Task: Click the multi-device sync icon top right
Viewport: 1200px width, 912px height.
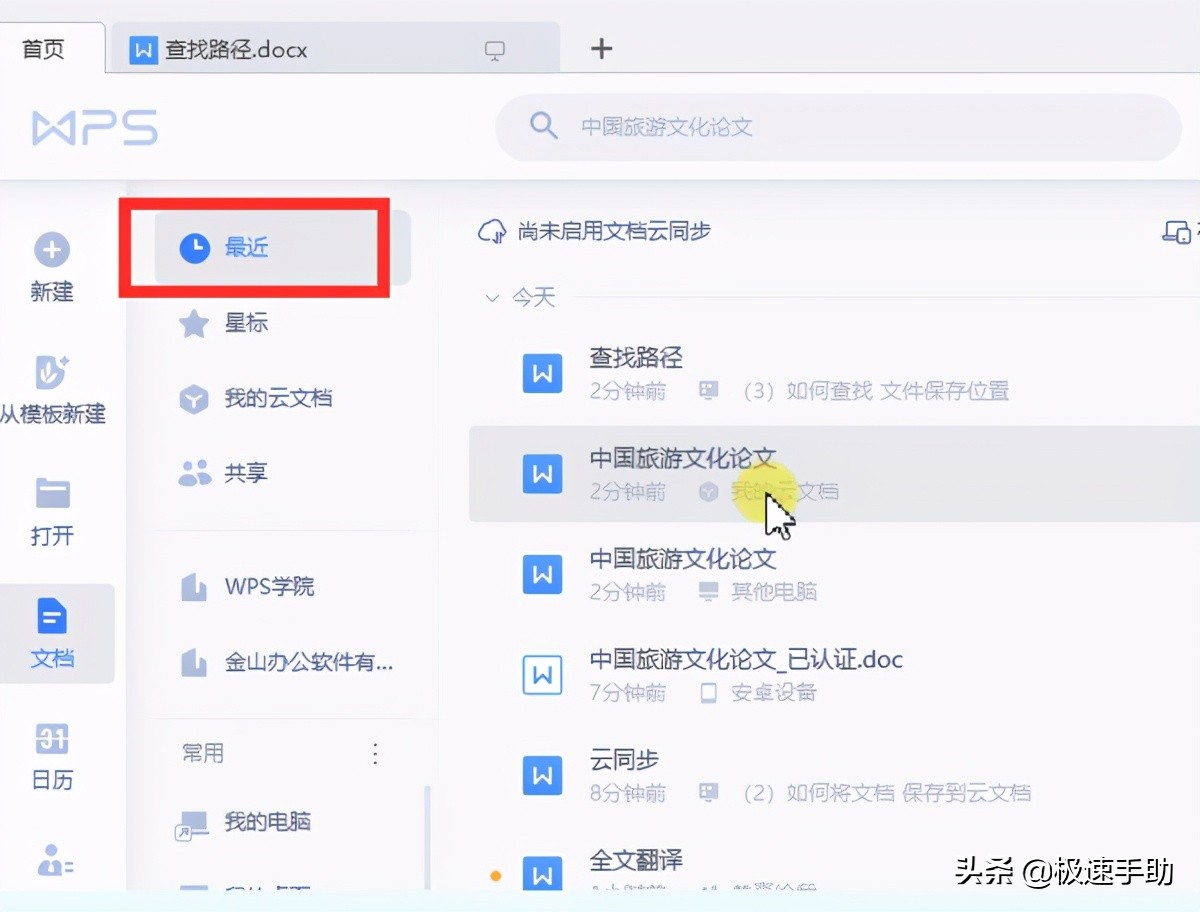Action: 1176,231
